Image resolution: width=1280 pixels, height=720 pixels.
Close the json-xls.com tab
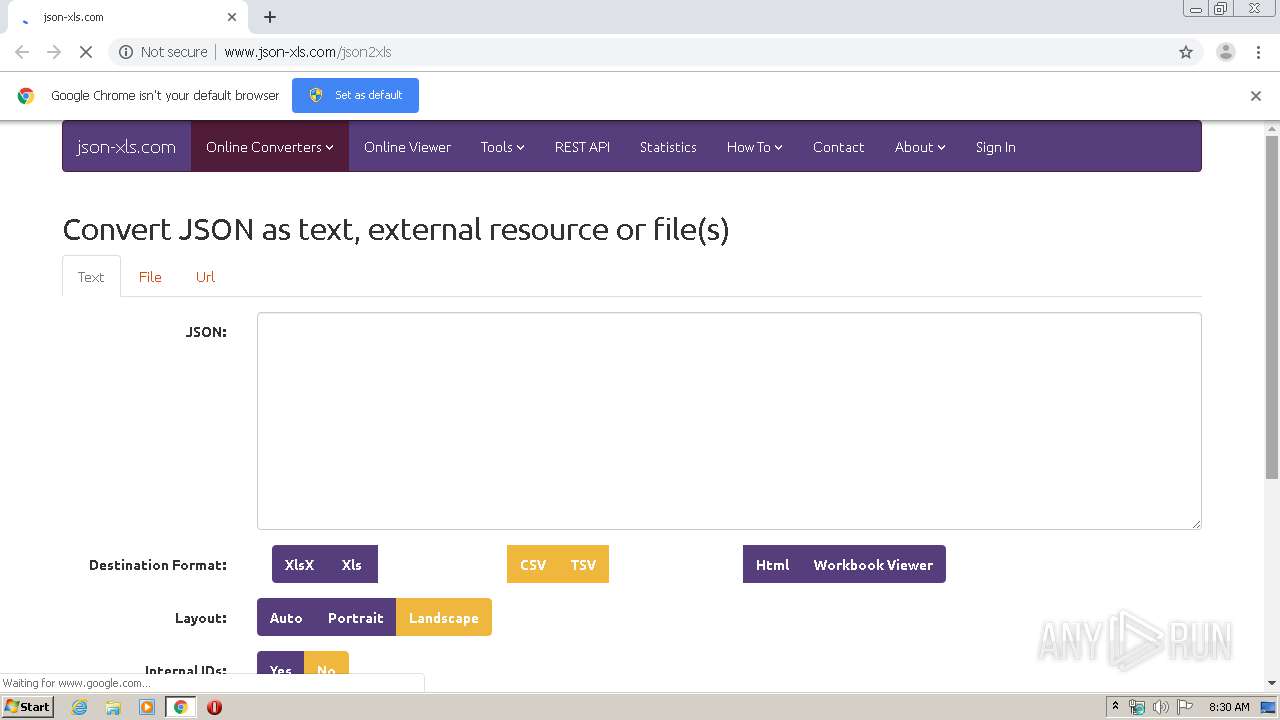[232, 17]
